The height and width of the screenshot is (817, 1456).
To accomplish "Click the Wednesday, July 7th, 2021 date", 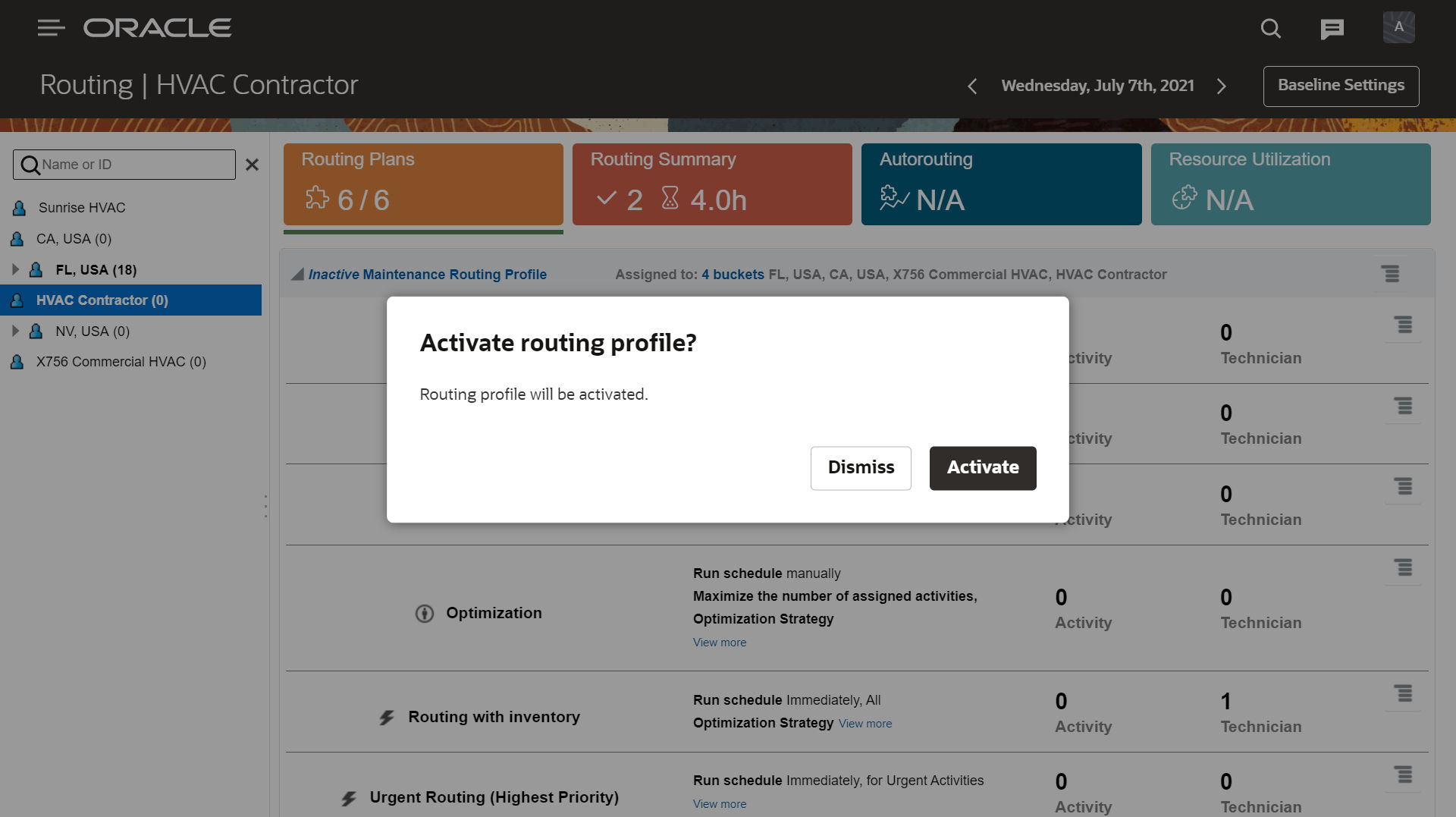I will [x=1097, y=86].
